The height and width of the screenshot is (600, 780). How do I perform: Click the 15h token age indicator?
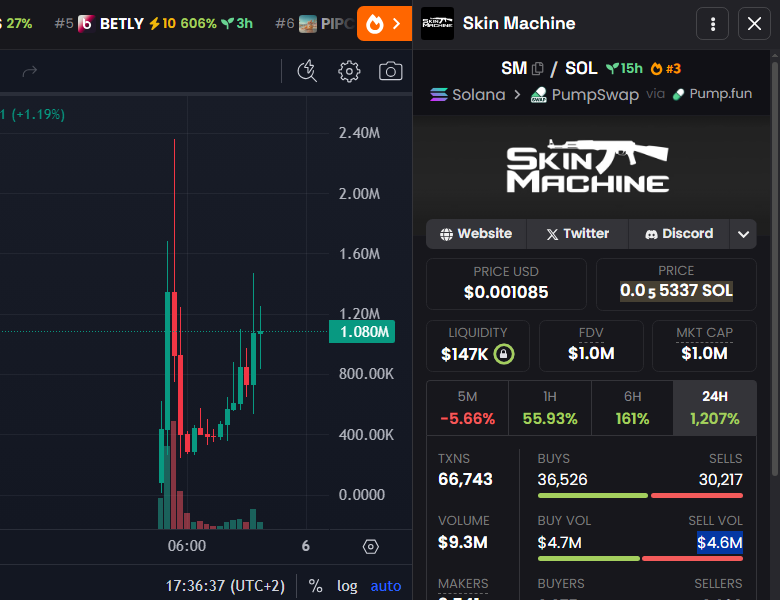click(x=624, y=69)
